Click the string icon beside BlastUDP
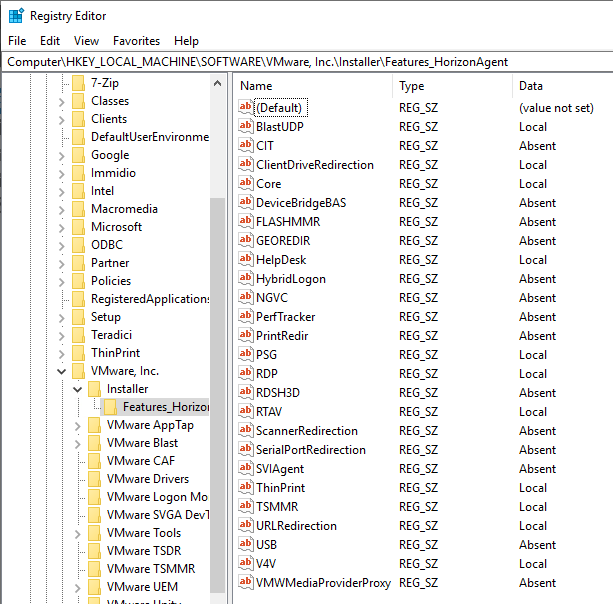This screenshot has width=613, height=604. (246, 126)
